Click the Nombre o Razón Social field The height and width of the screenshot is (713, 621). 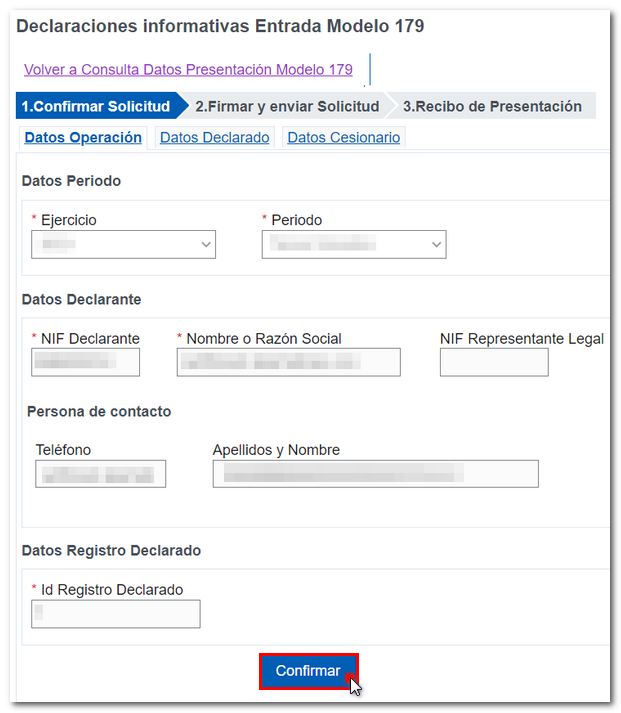(288, 362)
